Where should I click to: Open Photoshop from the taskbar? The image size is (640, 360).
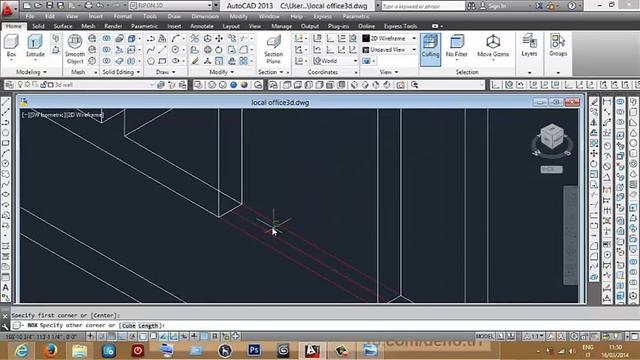coord(254,350)
